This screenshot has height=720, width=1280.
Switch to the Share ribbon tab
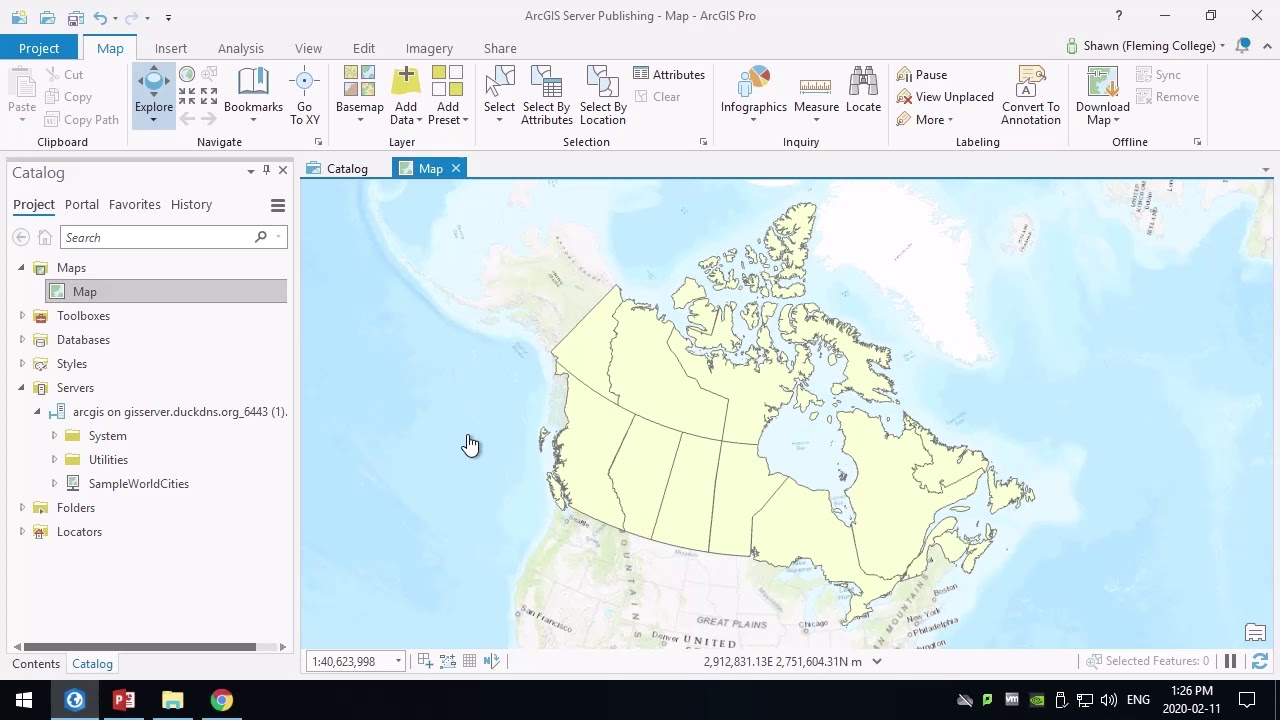pyautogui.click(x=500, y=48)
